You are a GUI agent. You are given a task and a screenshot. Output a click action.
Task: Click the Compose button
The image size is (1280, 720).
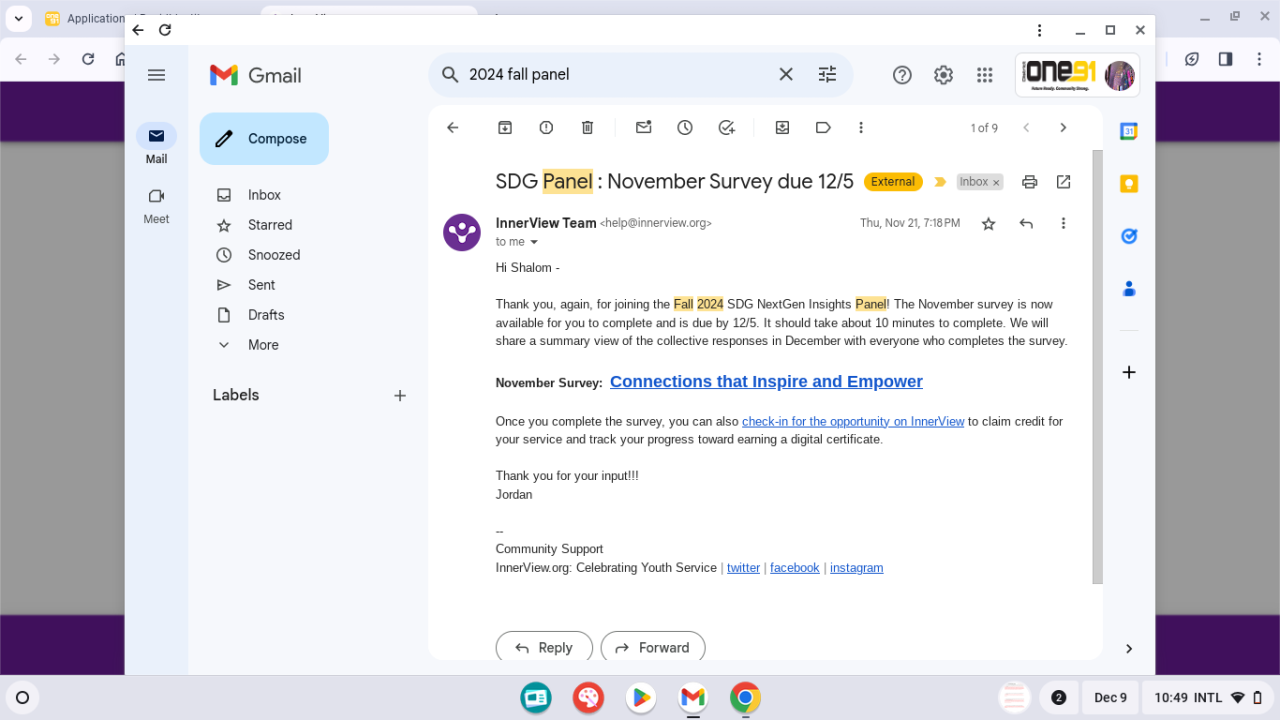pyautogui.click(x=264, y=139)
